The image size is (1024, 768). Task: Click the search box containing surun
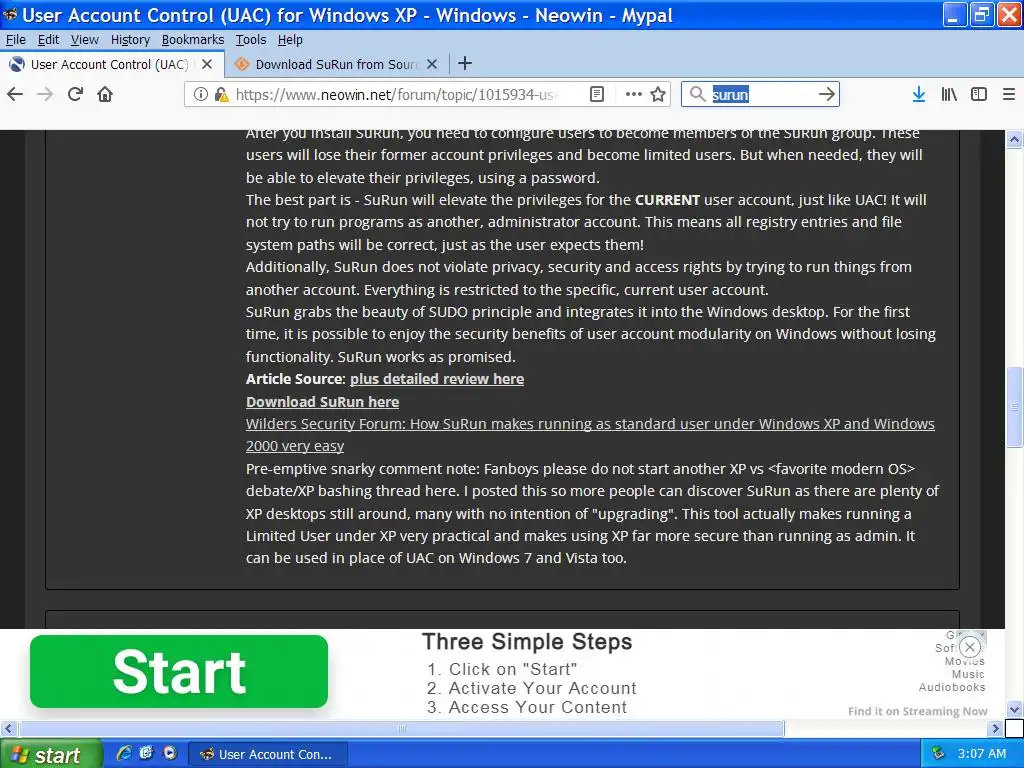(x=761, y=95)
